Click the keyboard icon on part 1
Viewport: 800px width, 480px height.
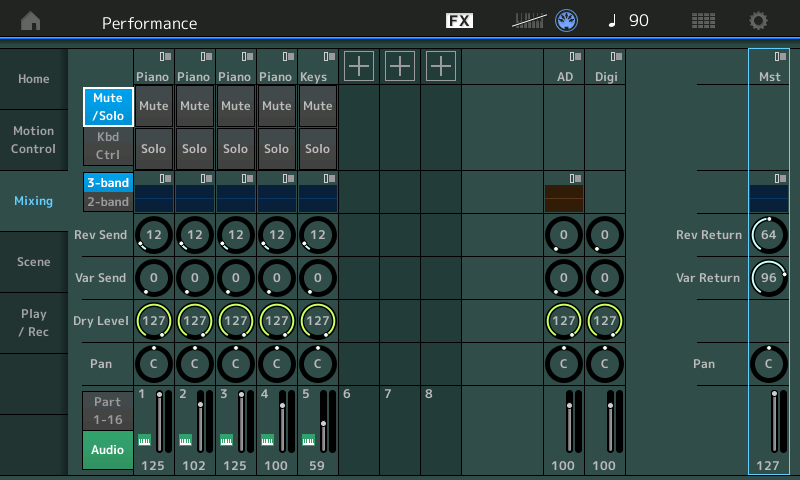click(x=143, y=439)
